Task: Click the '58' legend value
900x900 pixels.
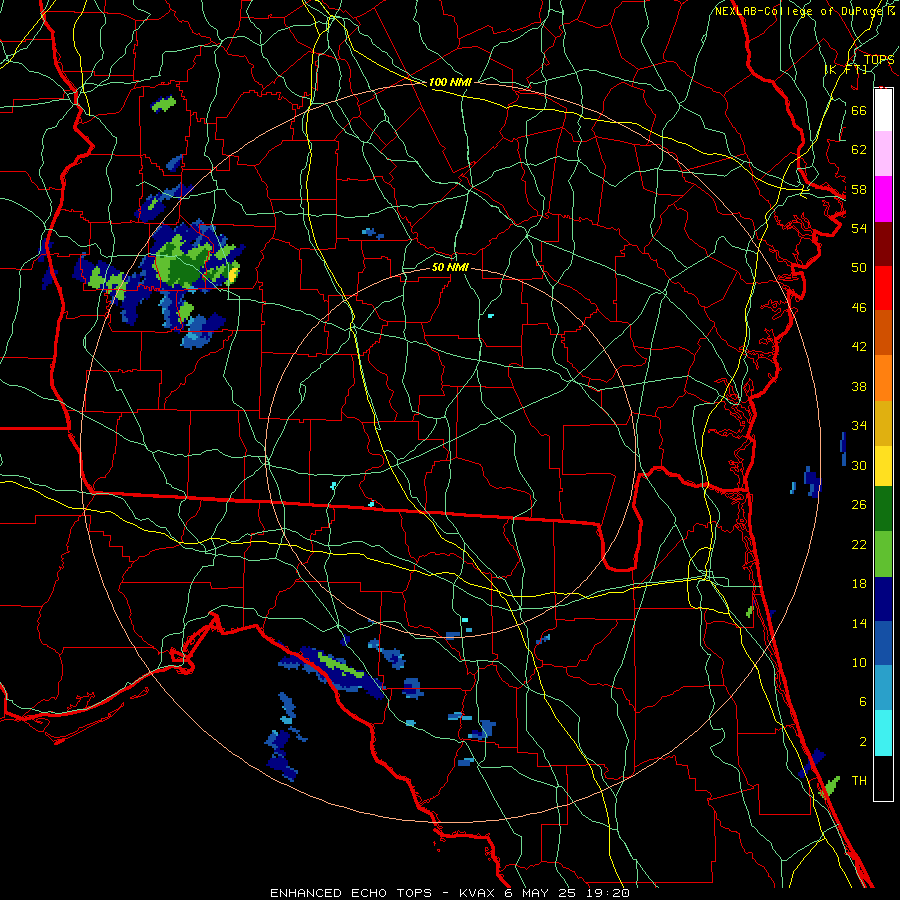Action: (859, 189)
